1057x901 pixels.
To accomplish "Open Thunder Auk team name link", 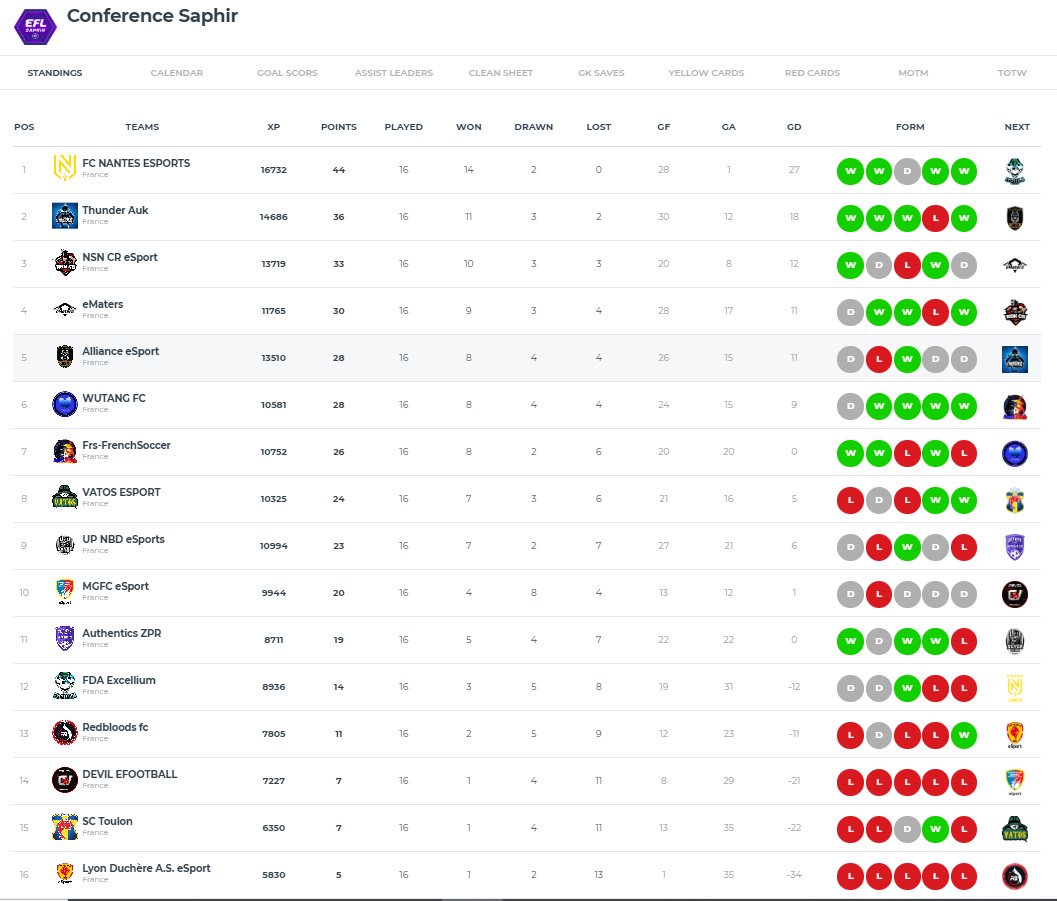I will (115, 210).
